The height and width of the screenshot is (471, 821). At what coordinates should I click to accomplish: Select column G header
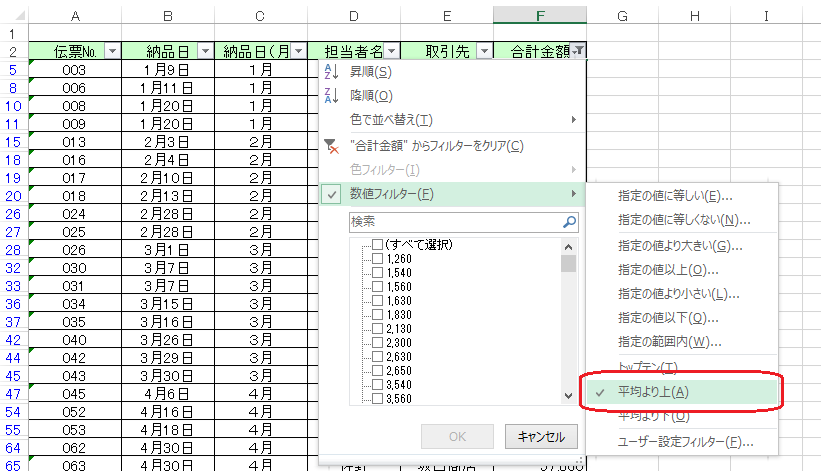(x=622, y=16)
